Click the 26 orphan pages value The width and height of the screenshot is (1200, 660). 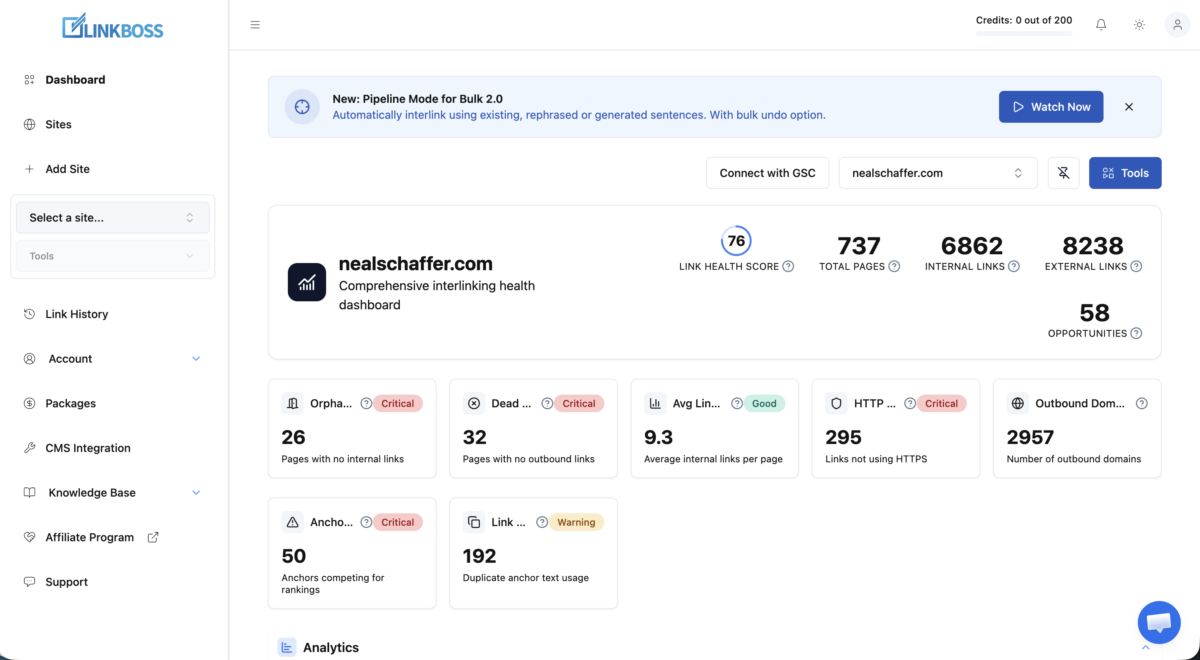coord(294,437)
